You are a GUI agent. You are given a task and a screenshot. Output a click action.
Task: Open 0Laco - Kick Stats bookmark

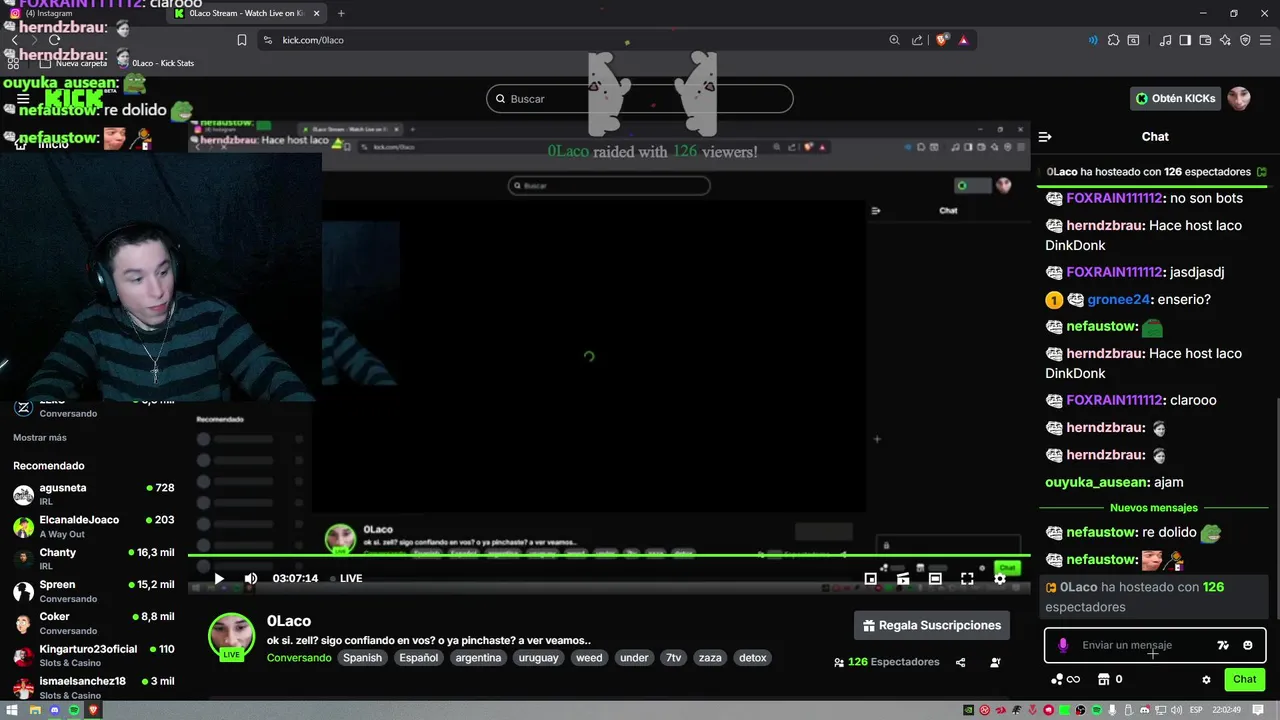click(x=156, y=63)
